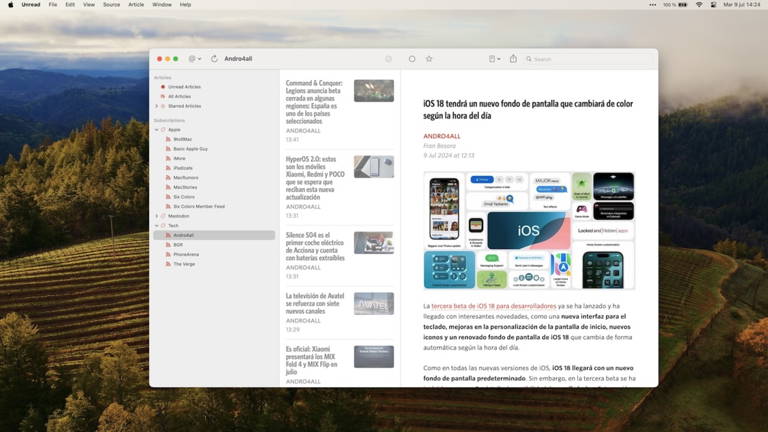Click the Tech folder icon
The height and width of the screenshot is (432, 768).
[163, 226]
